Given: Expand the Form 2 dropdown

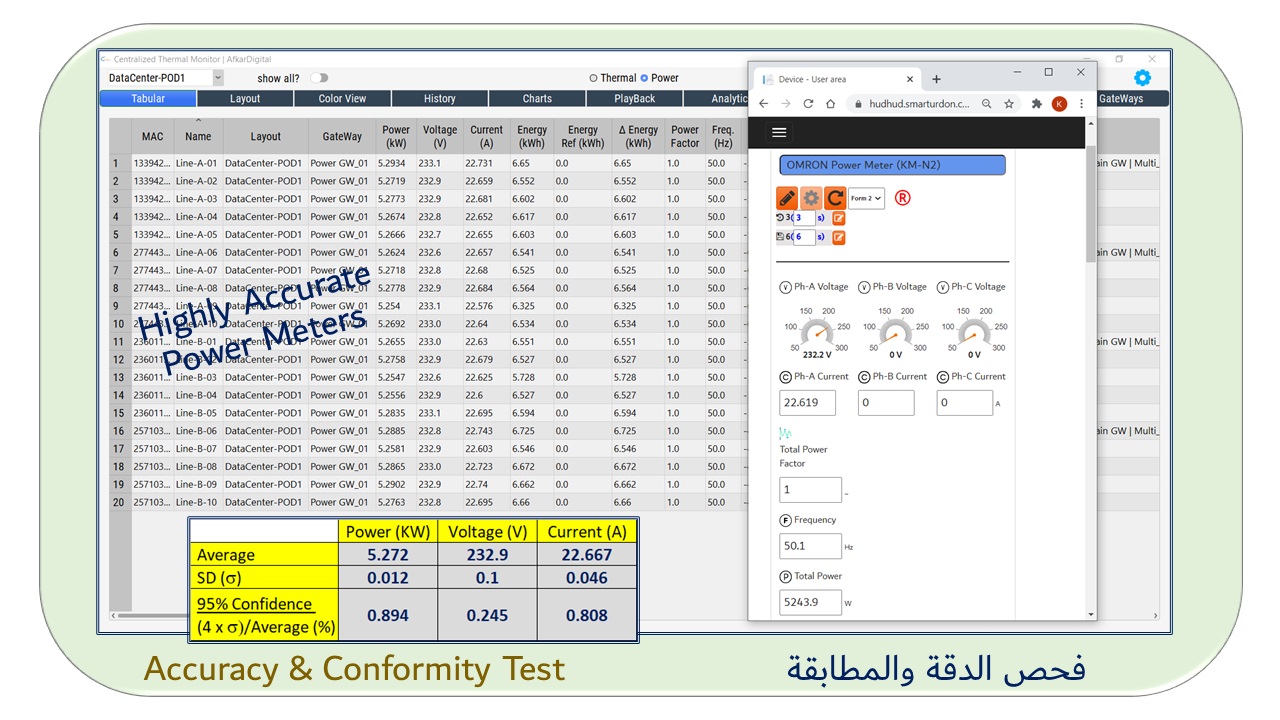Looking at the screenshot, I should (x=866, y=198).
